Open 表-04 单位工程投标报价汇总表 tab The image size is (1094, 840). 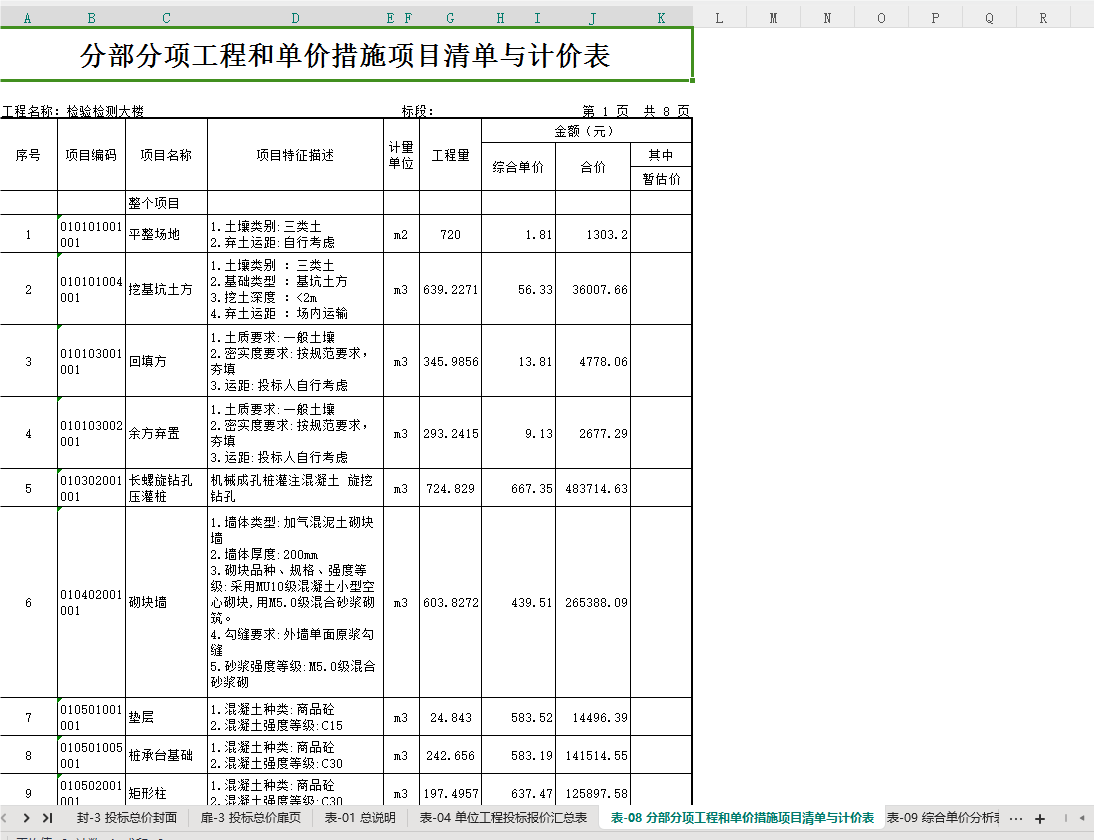point(503,818)
